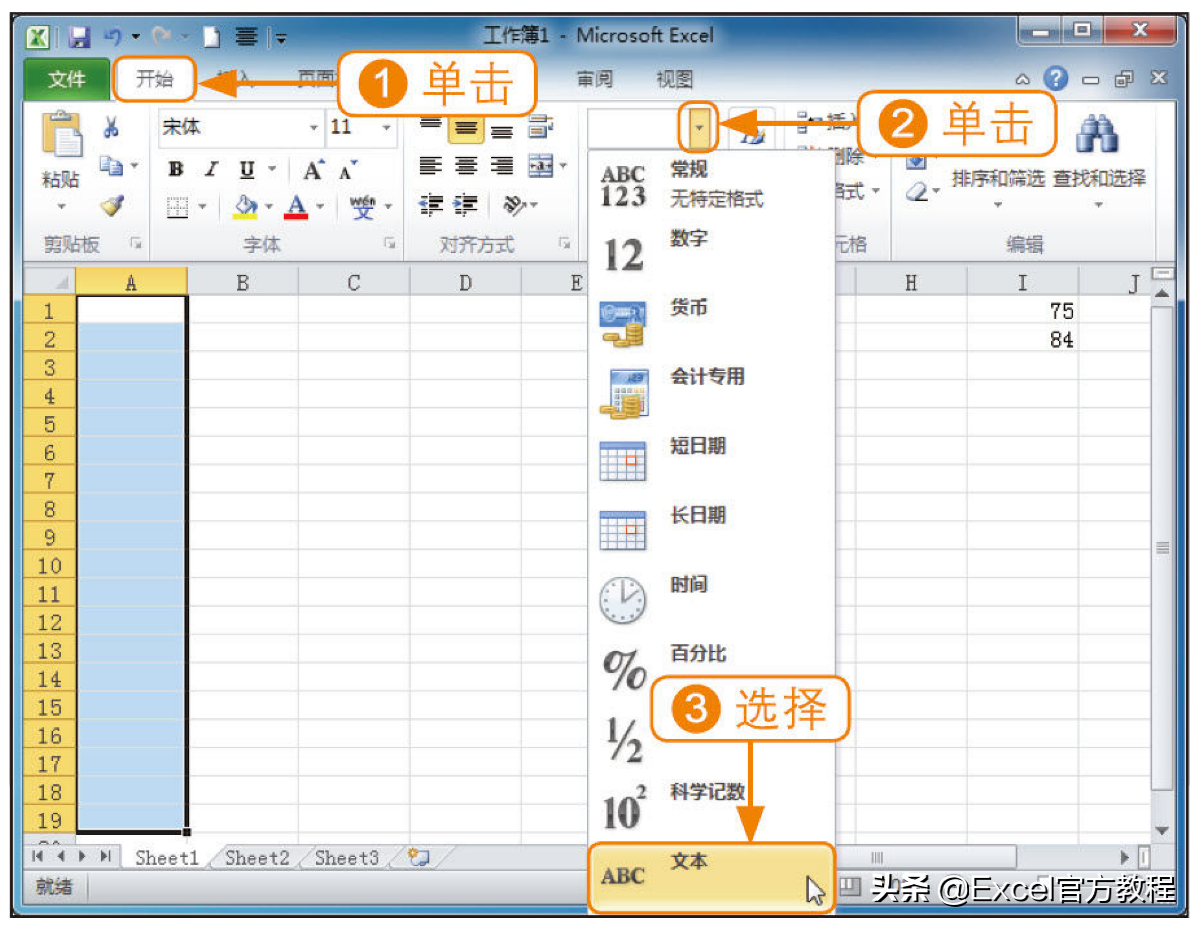Align text left in the alignment group

pos(431,166)
